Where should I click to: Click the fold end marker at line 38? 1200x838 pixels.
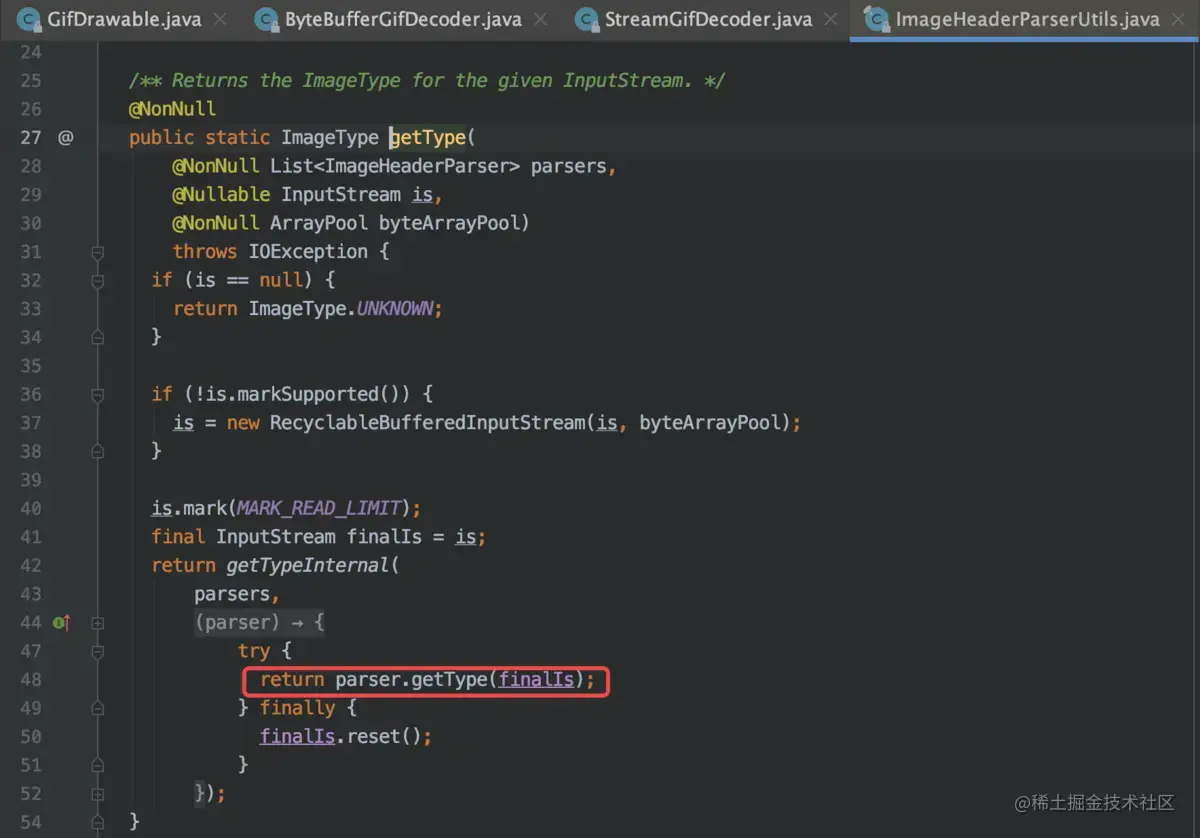tap(97, 451)
